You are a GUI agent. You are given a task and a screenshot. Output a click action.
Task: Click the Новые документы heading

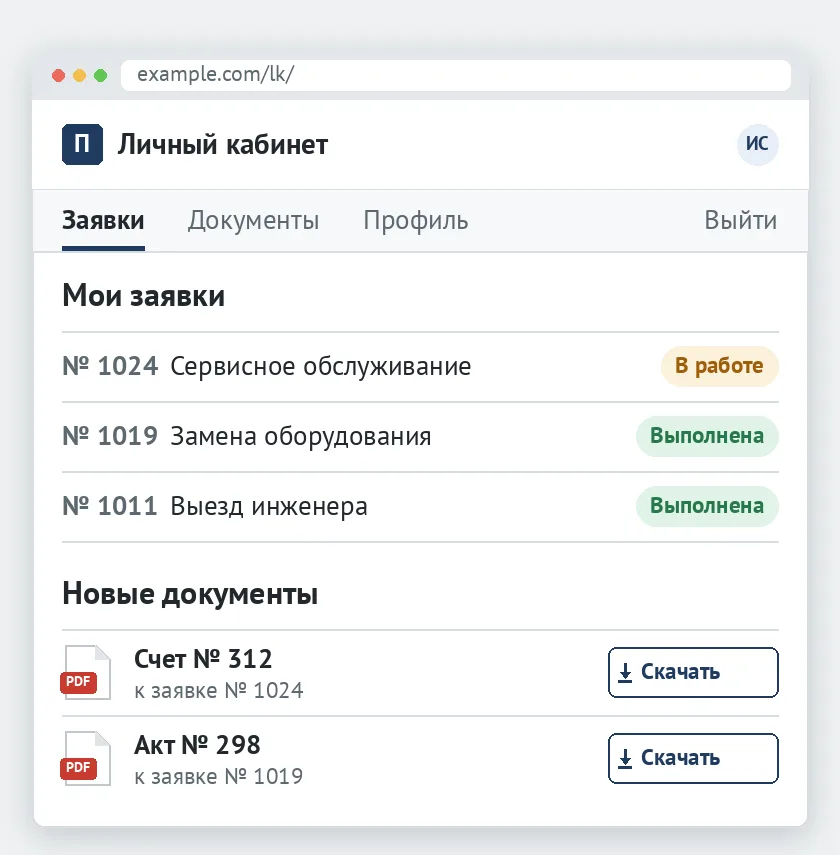point(190,594)
